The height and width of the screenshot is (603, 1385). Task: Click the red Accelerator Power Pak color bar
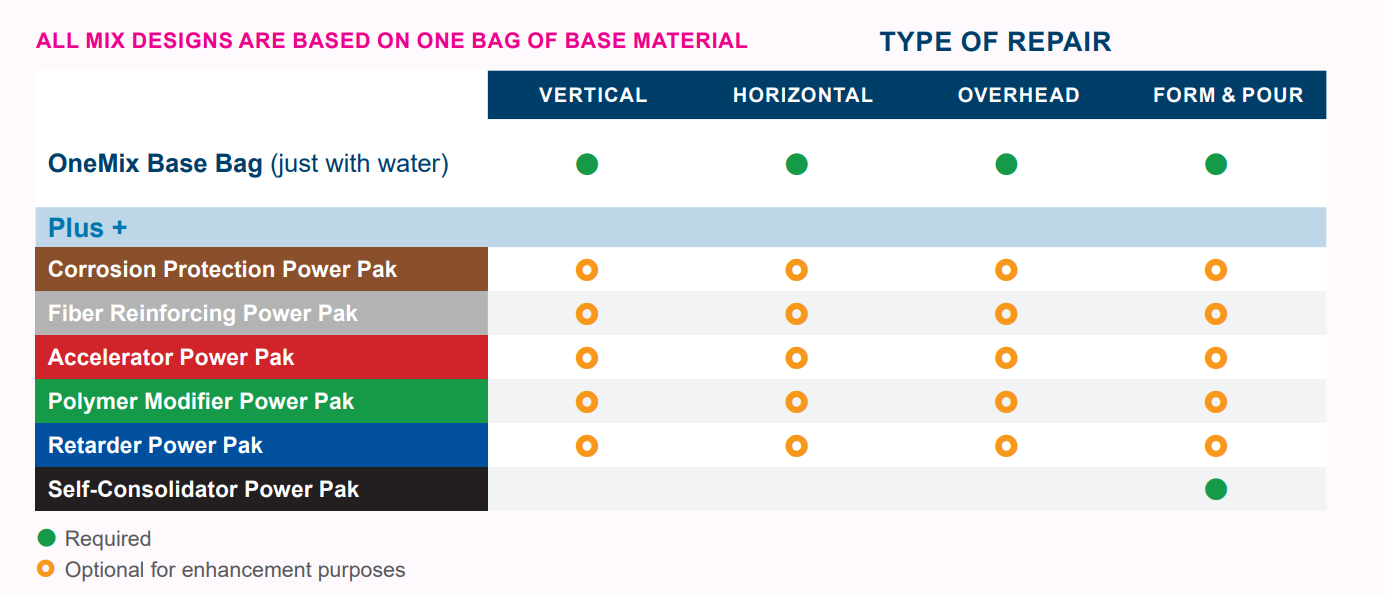[x=261, y=357]
